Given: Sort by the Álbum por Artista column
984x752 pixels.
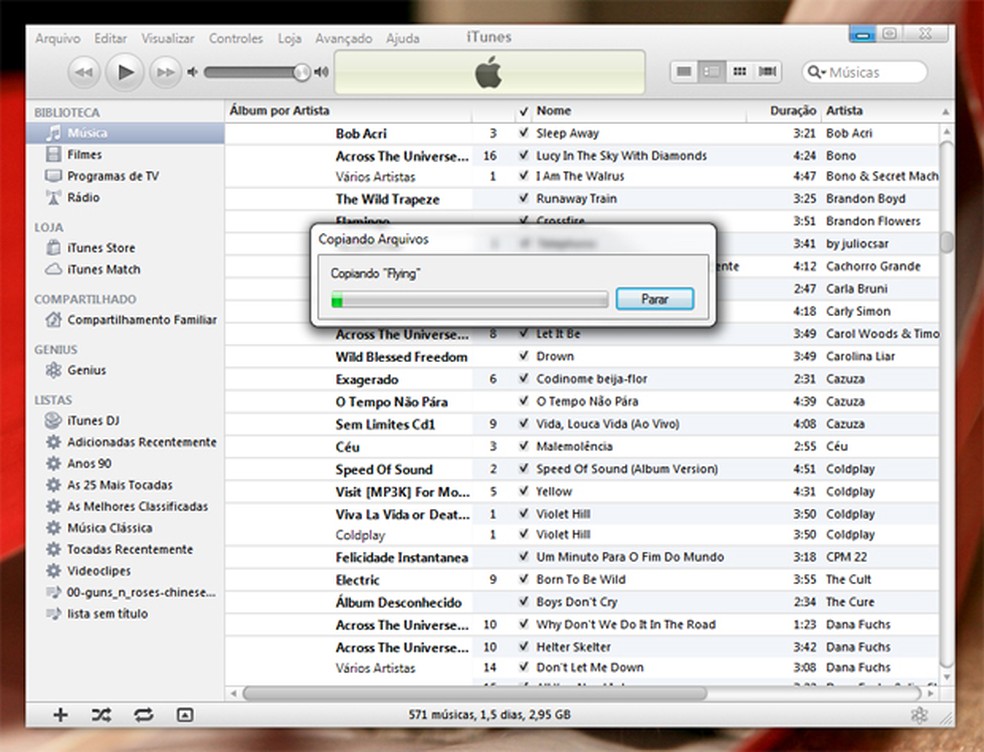Looking at the screenshot, I should pyautogui.click(x=348, y=110).
